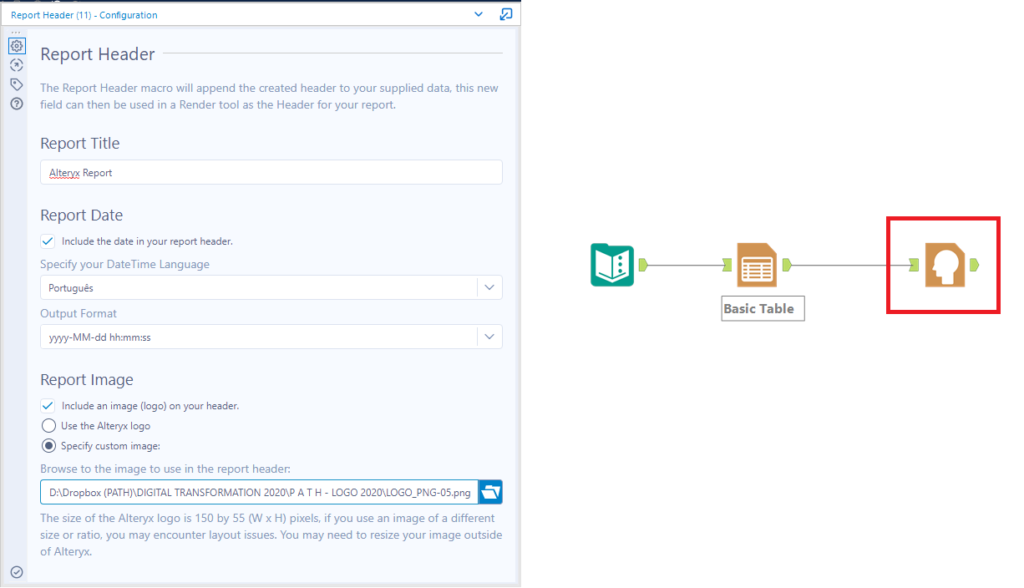Click the Input Data tool output anchor

(643, 265)
